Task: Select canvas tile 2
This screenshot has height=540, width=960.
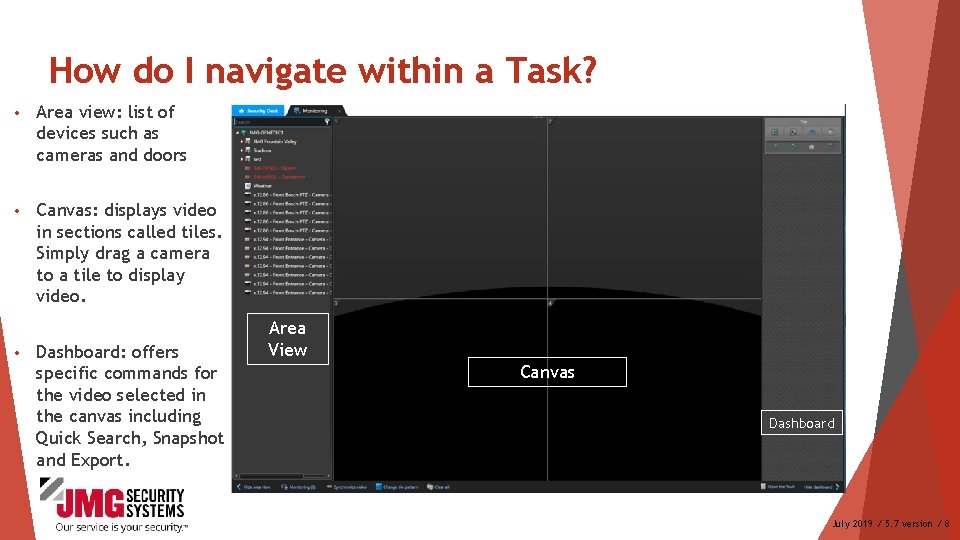Action: 654,208
